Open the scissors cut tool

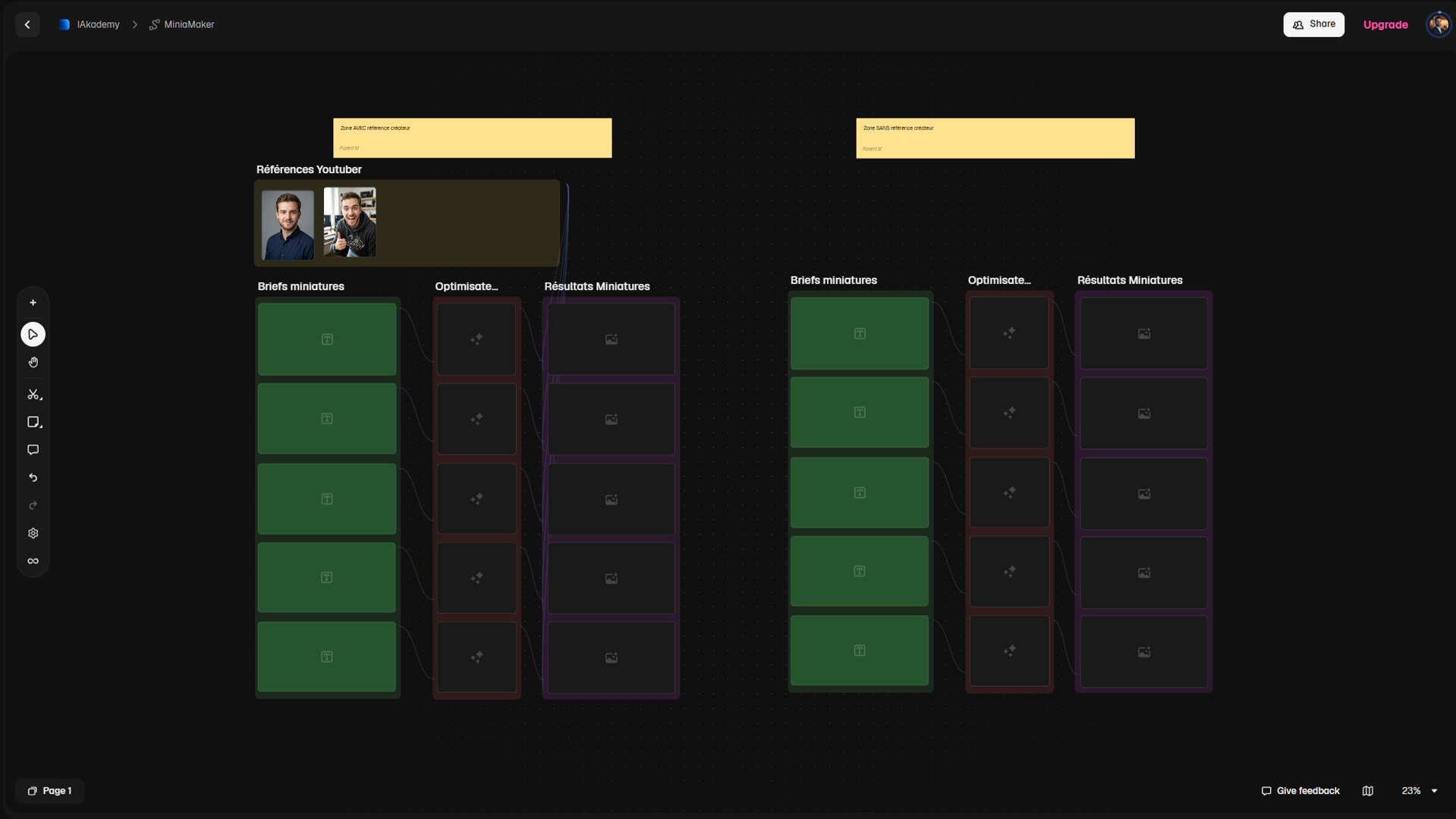coord(33,395)
